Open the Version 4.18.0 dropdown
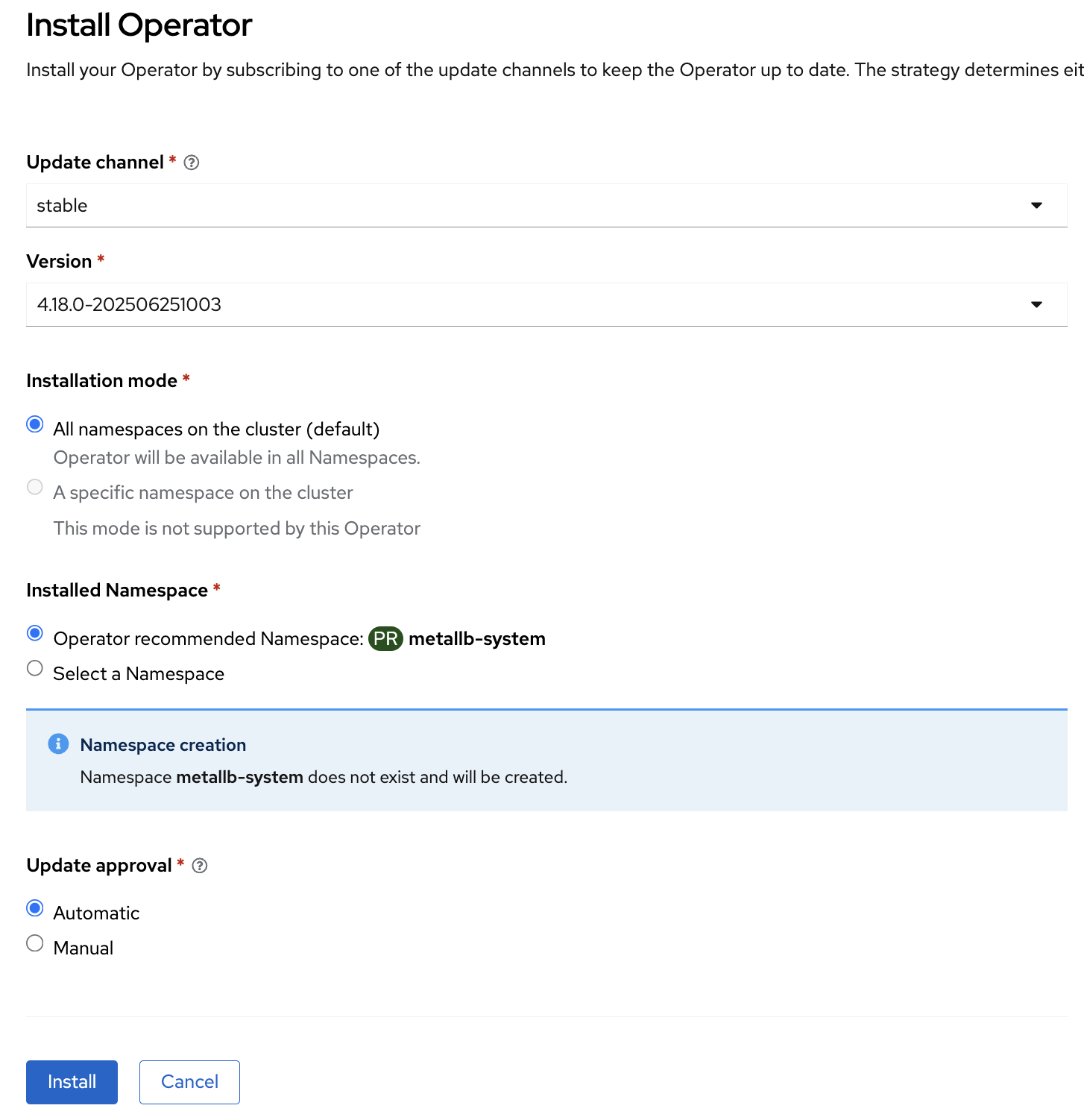 point(522,305)
